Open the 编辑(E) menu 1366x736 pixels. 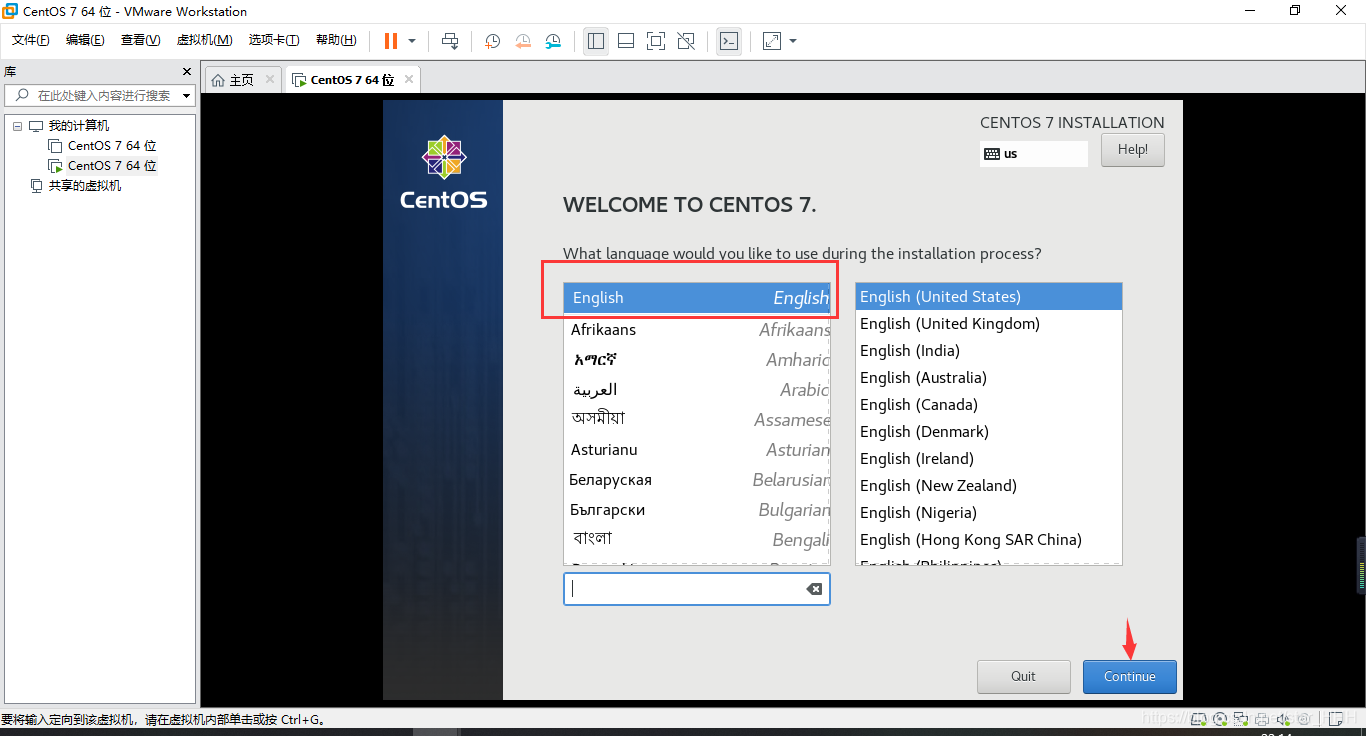[85, 40]
